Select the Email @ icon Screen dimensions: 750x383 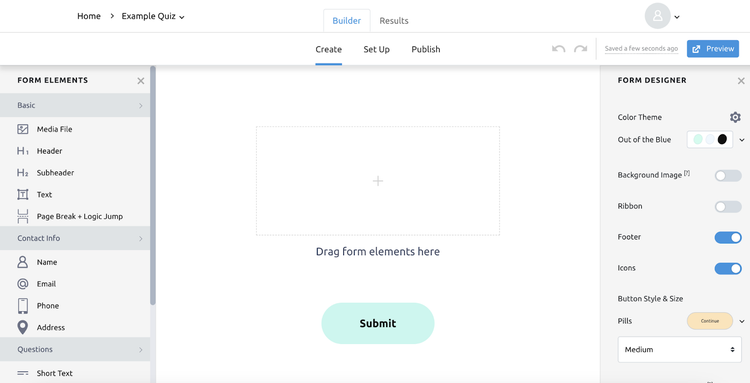click(x=22, y=284)
